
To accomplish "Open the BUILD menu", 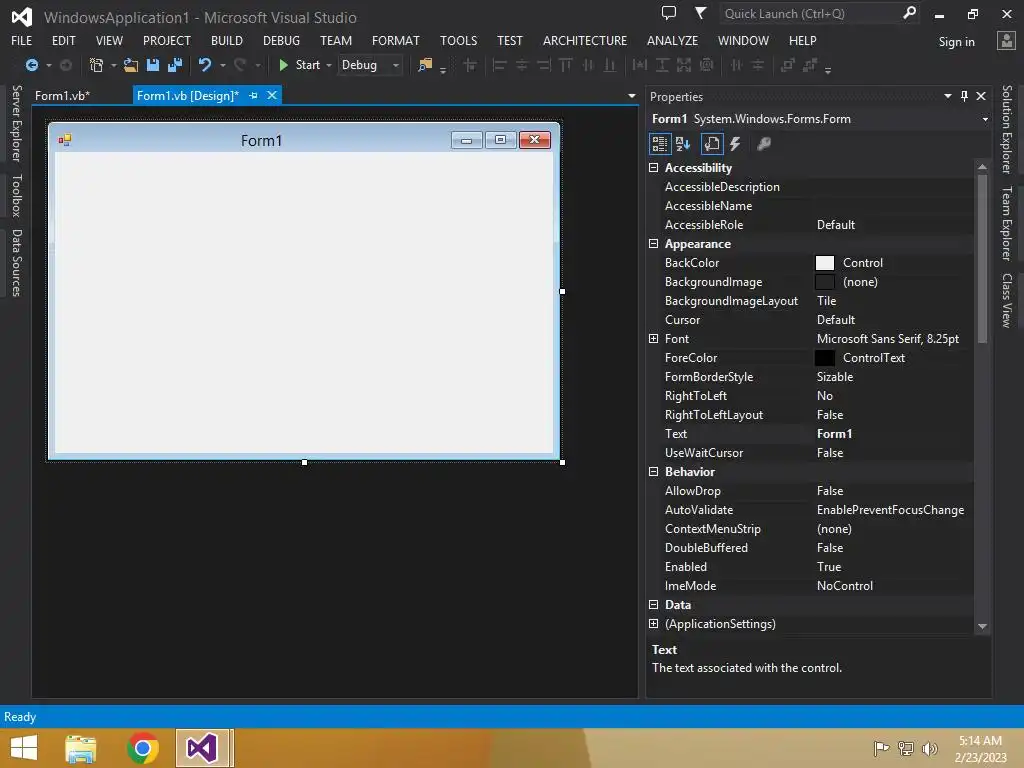I will click(227, 40).
